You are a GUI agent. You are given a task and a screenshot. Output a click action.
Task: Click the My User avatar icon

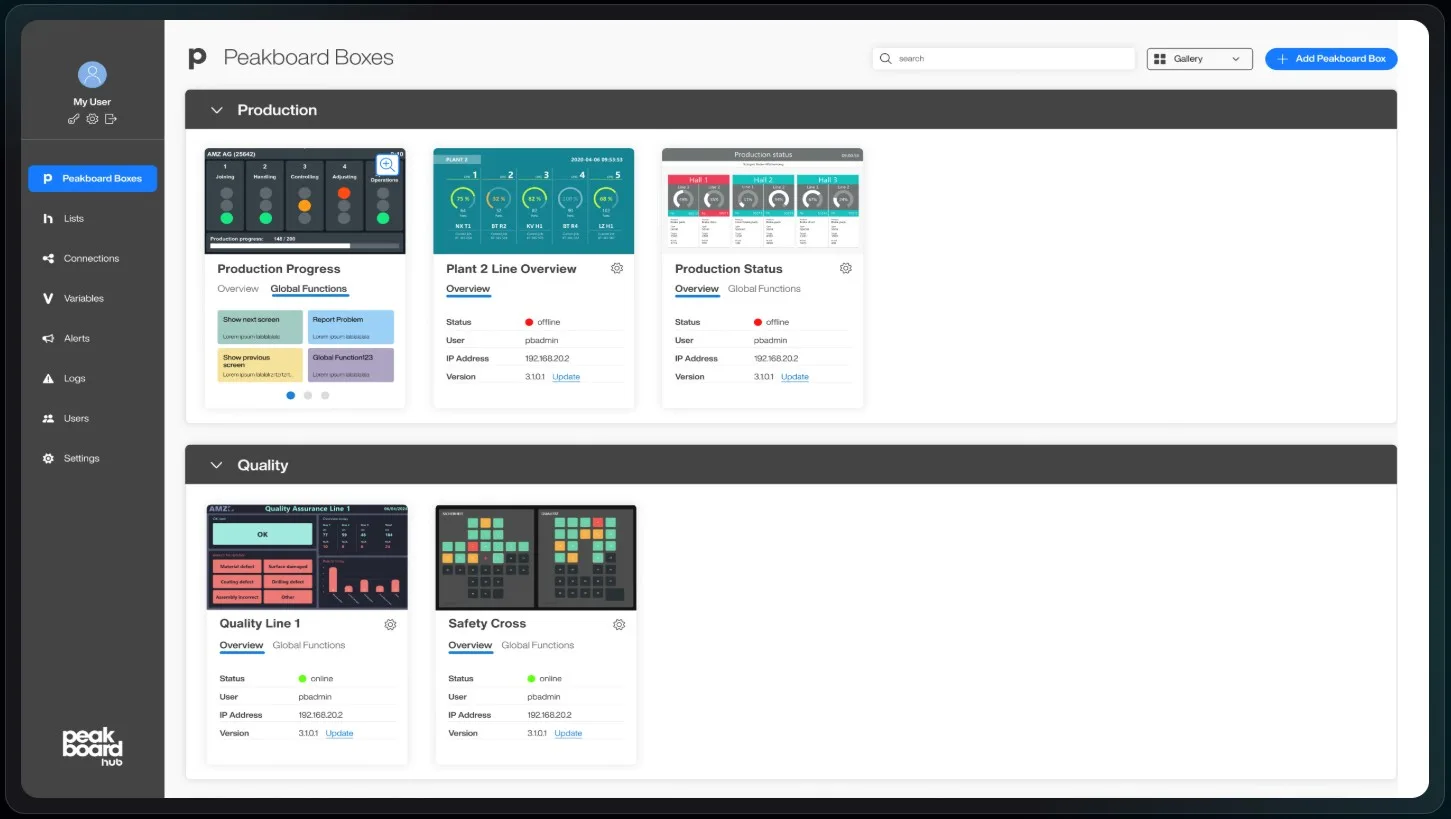(x=92, y=75)
